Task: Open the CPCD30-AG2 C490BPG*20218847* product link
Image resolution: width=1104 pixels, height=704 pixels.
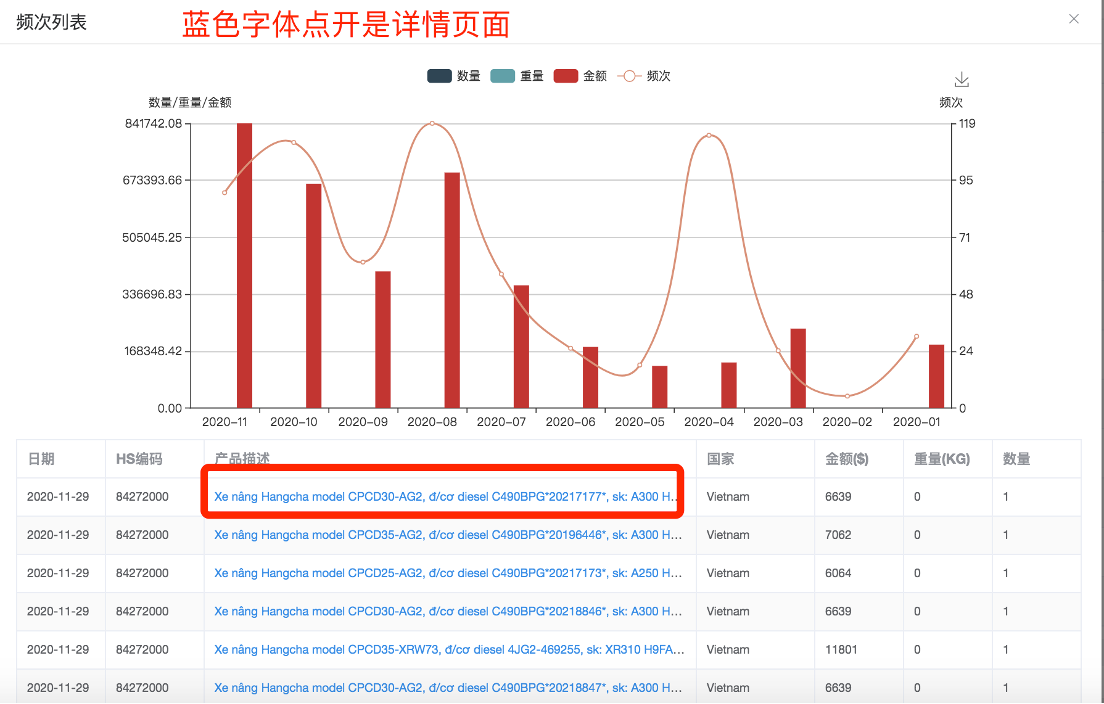Action: pos(448,688)
